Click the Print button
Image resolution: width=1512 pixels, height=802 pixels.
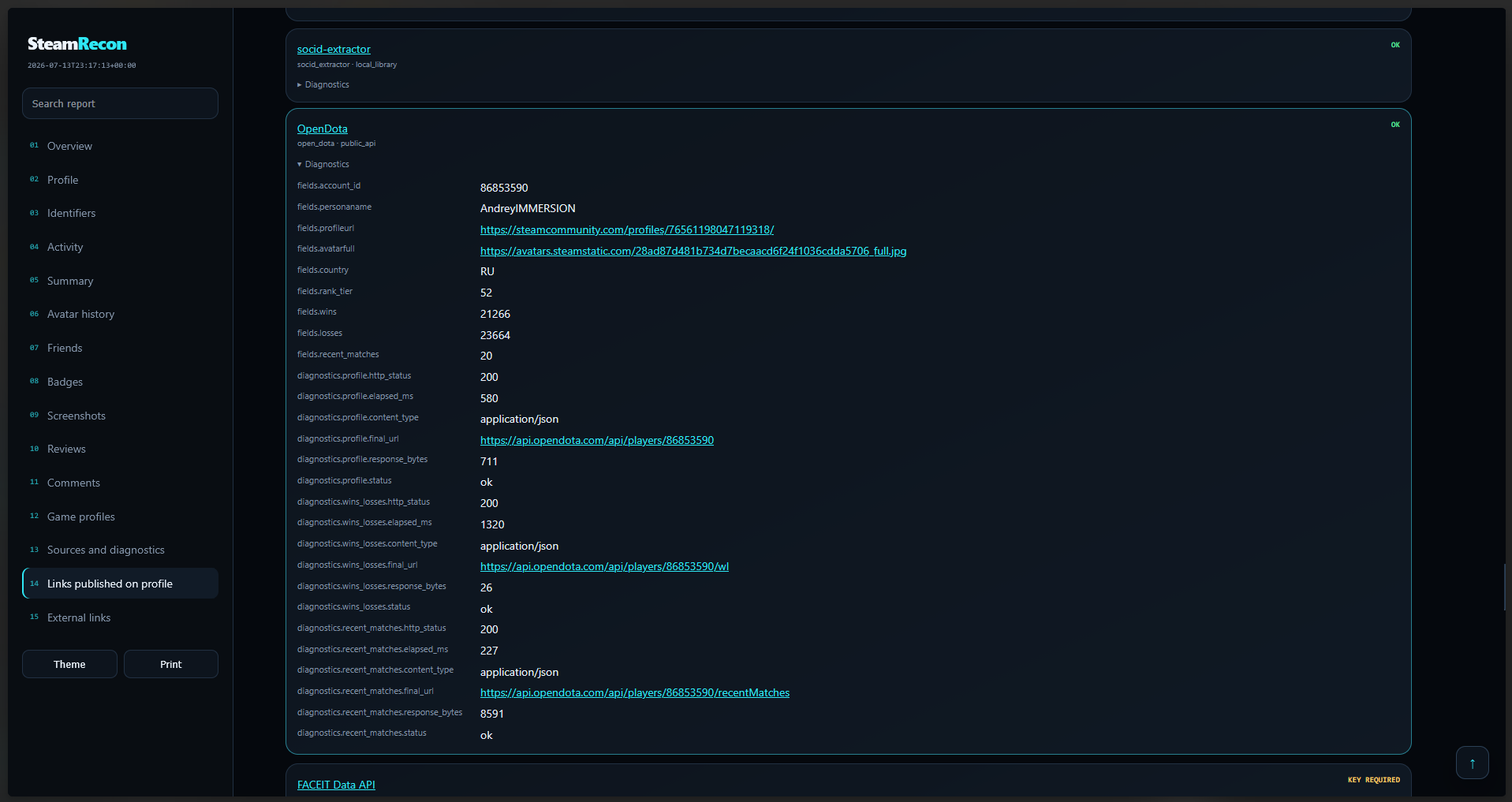pos(170,664)
